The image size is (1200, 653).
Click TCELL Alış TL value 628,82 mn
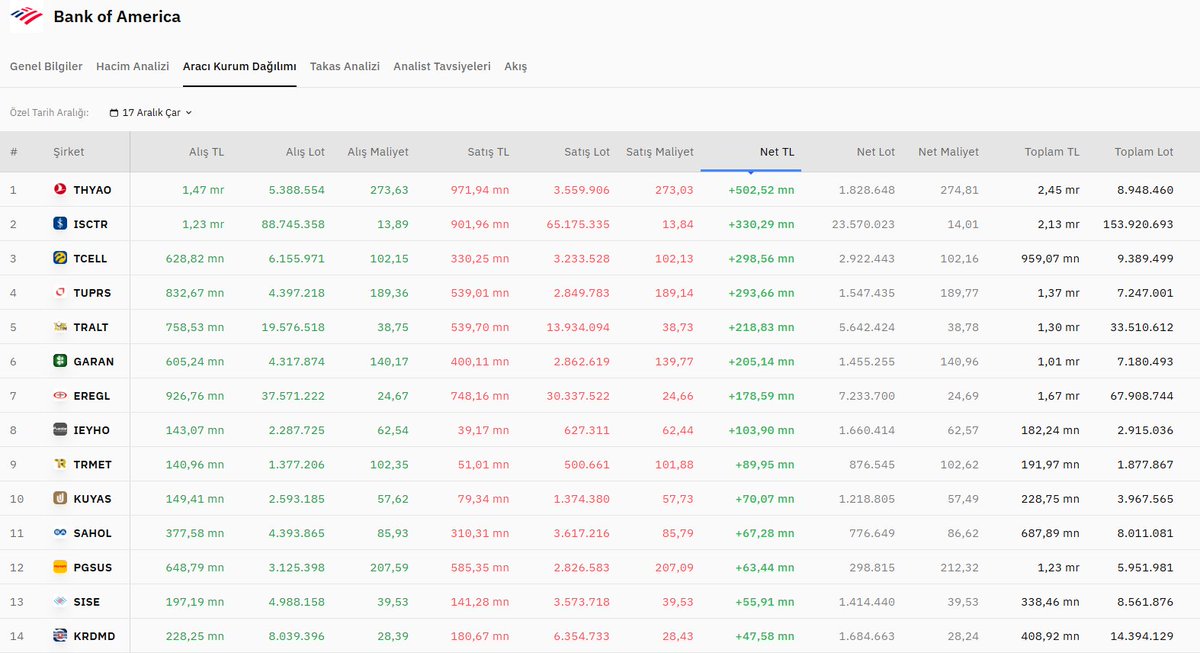coord(195,259)
